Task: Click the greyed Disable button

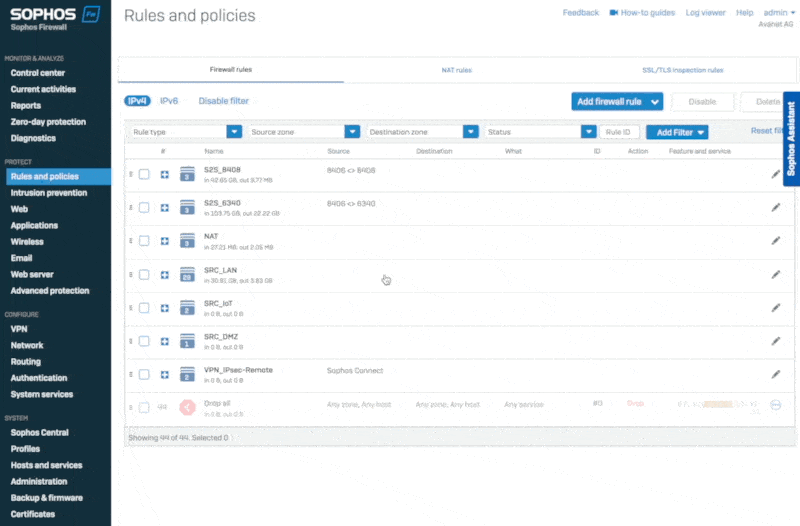Action: click(703, 102)
